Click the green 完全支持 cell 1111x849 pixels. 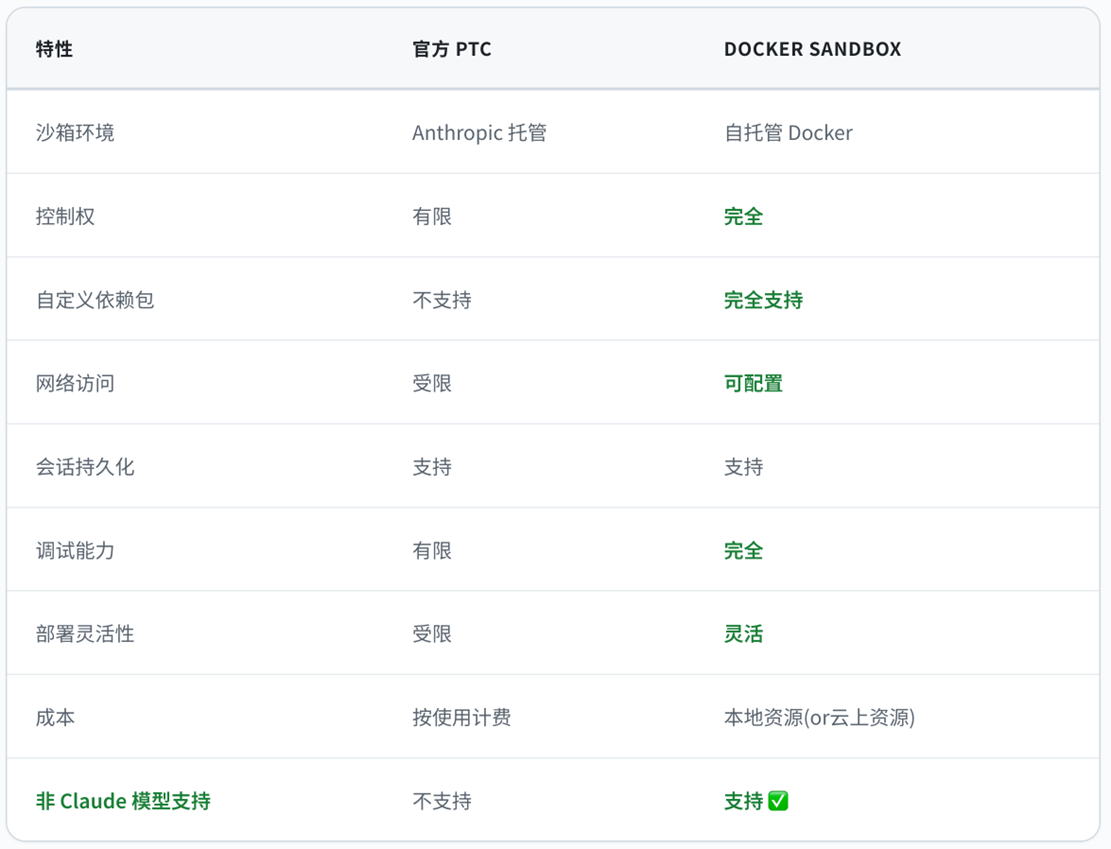pos(763,300)
